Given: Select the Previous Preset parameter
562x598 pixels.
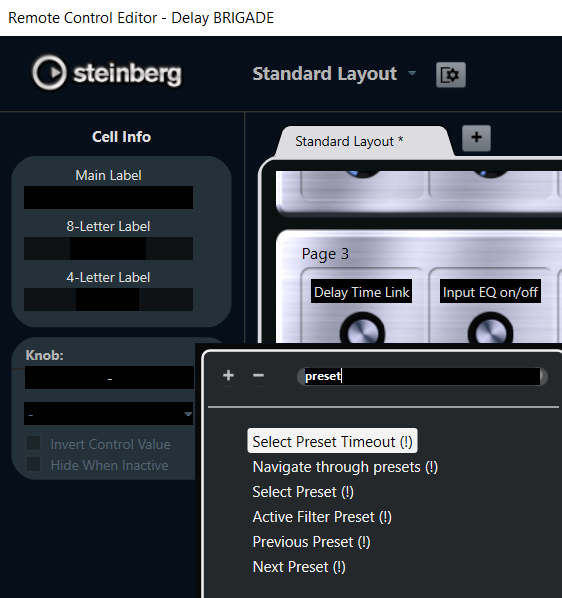Looking at the screenshot, I should point(312,542).
